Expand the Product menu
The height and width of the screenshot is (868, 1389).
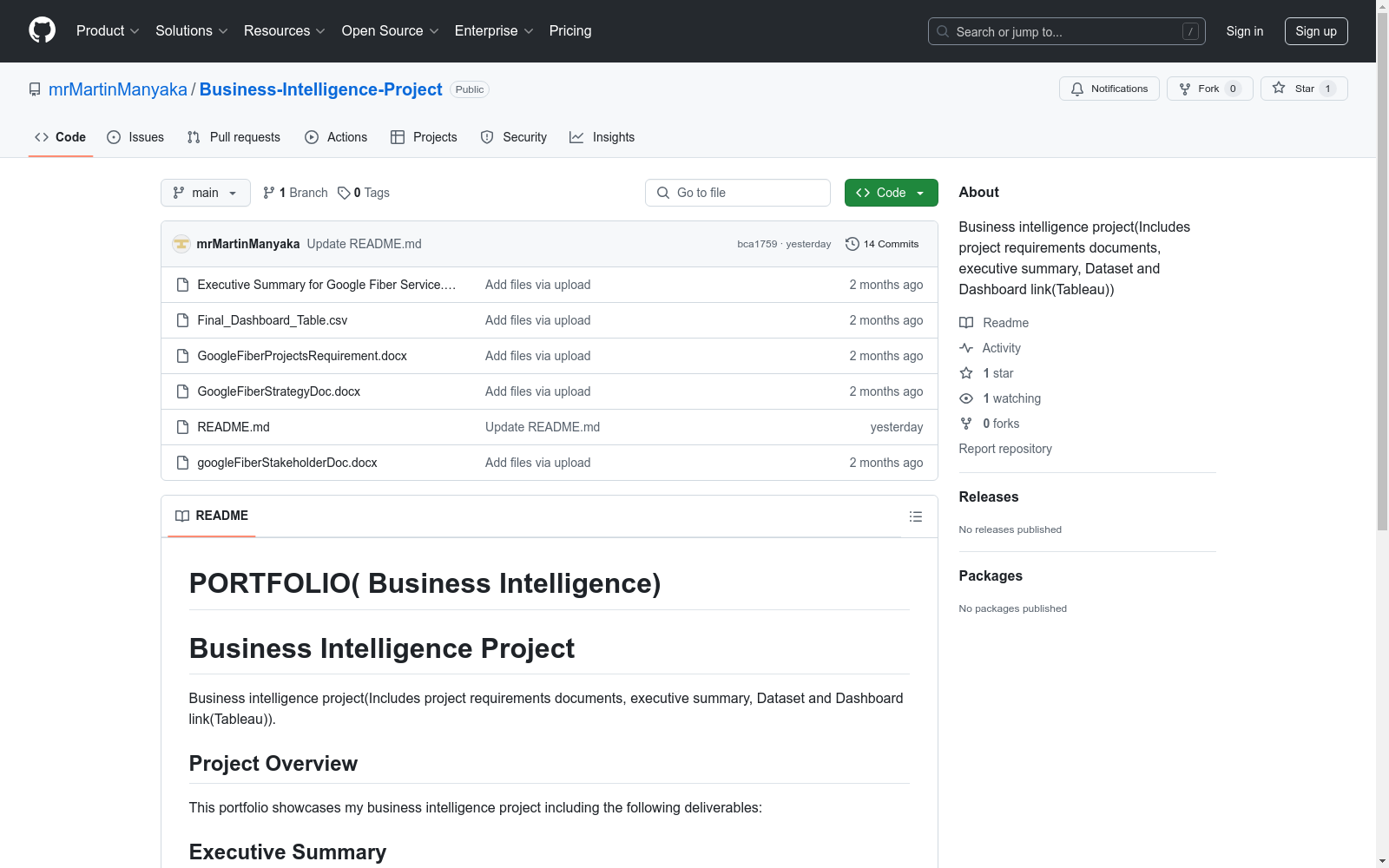[x=108, y=31]
